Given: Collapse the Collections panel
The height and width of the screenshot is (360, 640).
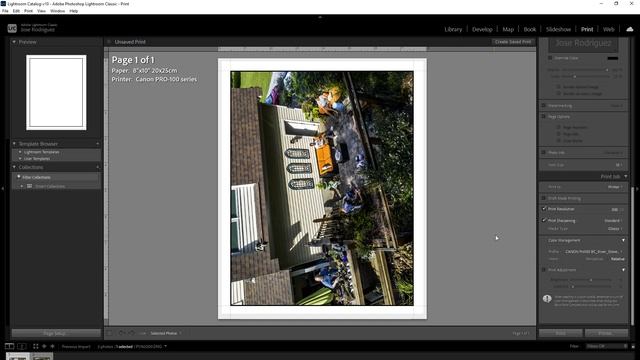Looking at the screenshot, I should (x=14, y=167).
